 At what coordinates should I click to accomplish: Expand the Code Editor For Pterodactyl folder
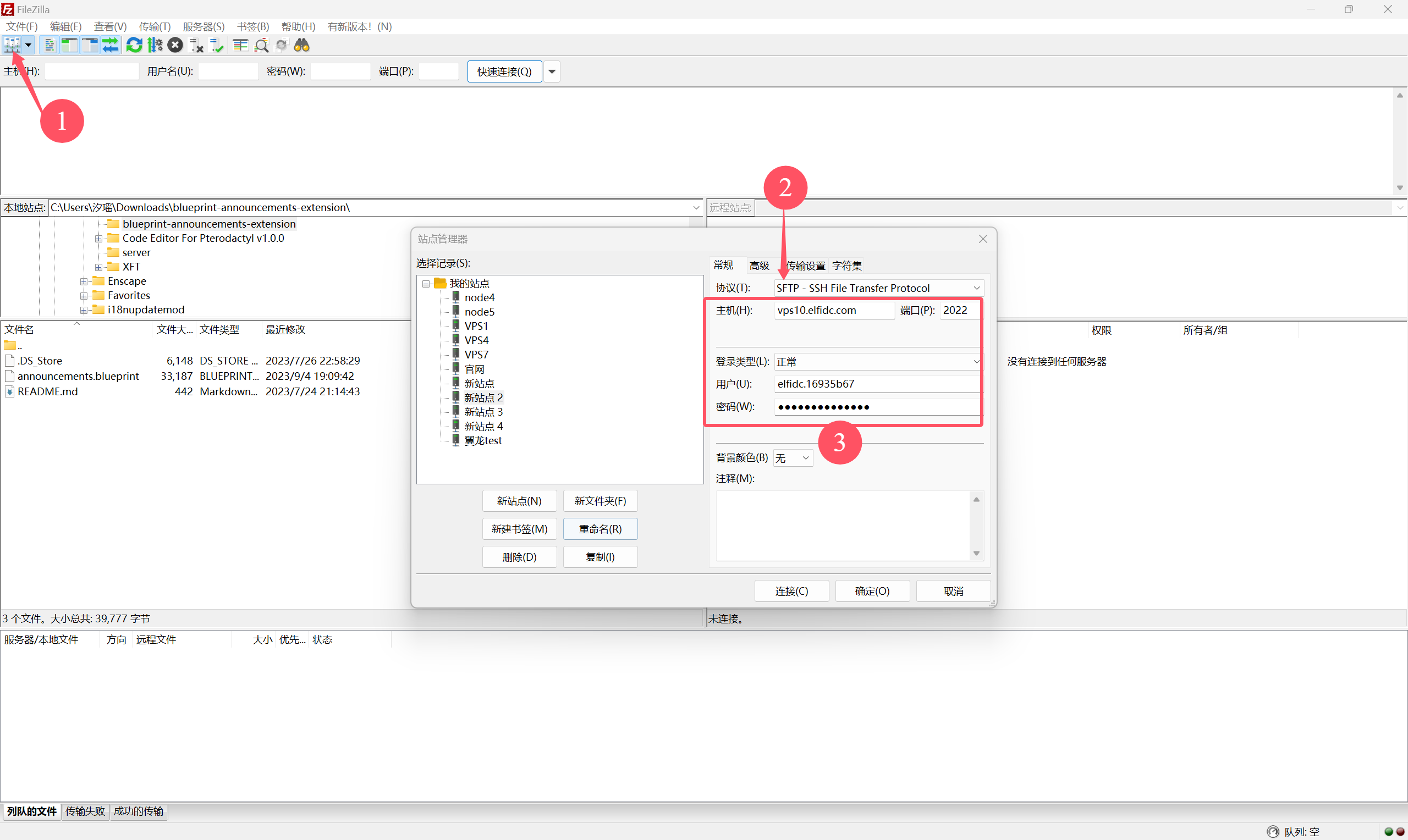pos(98,239)
